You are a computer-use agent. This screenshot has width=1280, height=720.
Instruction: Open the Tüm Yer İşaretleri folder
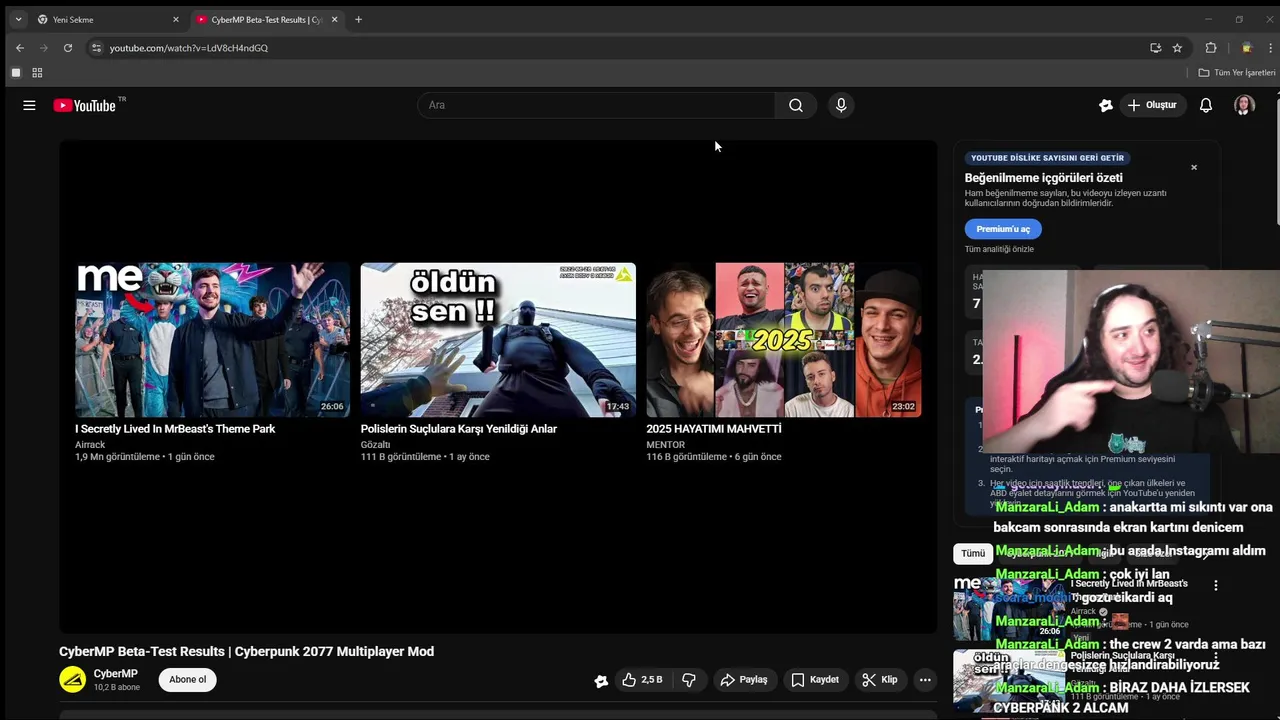[1237, 72]
